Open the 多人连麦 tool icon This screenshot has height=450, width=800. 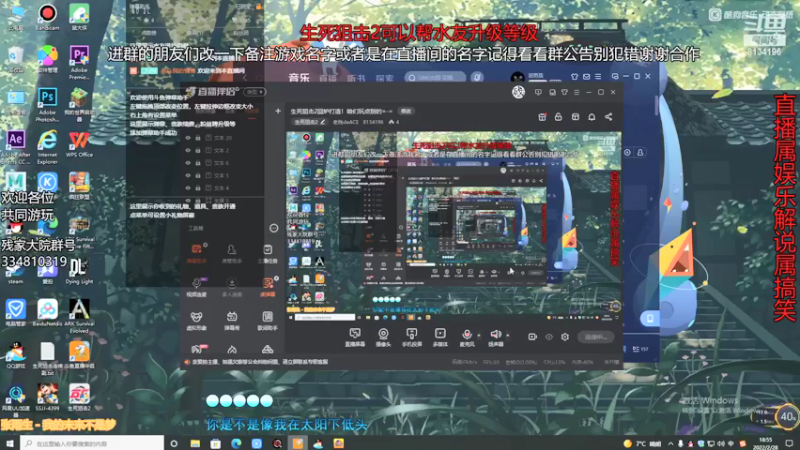point(232,287)
